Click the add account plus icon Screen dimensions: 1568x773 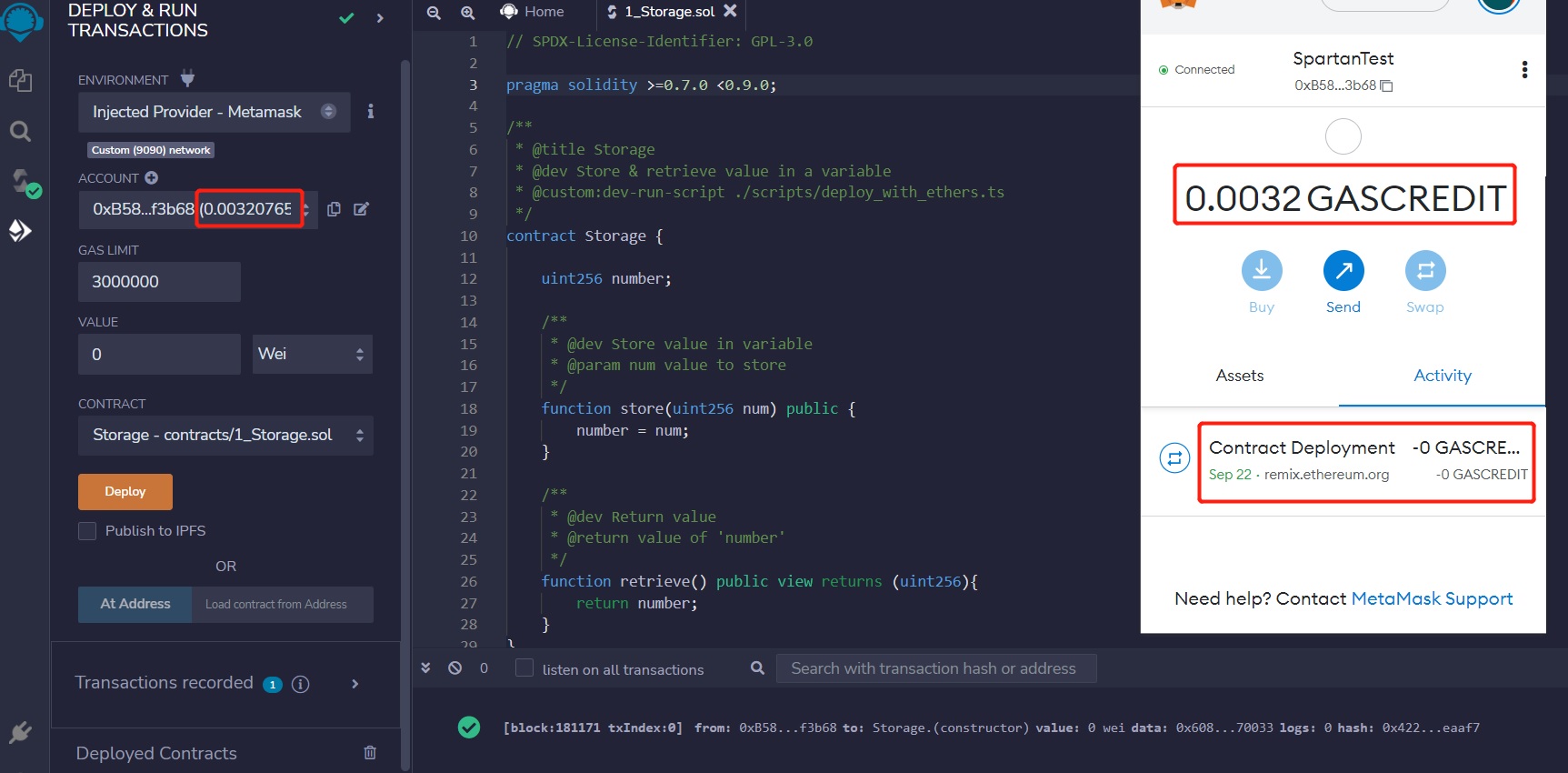(152, 178)
